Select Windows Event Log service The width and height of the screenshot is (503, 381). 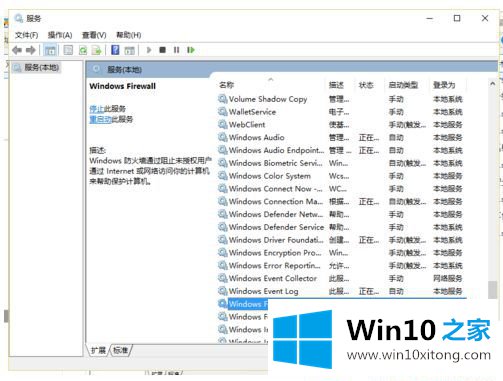[x=342, y=291]
